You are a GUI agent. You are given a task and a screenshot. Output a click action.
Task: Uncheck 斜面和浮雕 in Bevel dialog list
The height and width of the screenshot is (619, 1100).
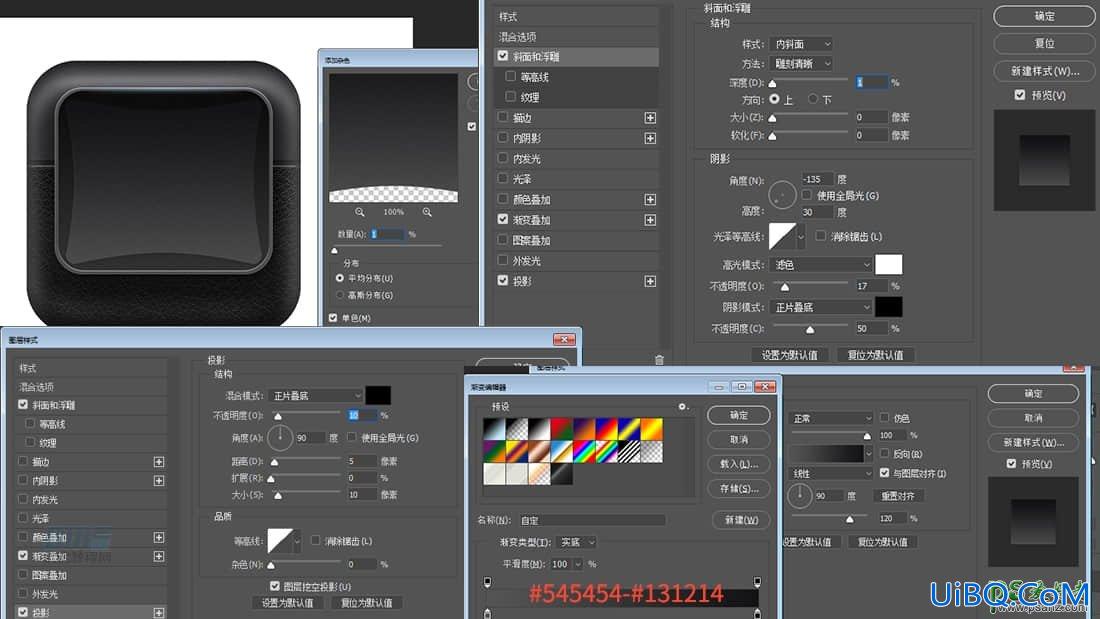point(503,56)
